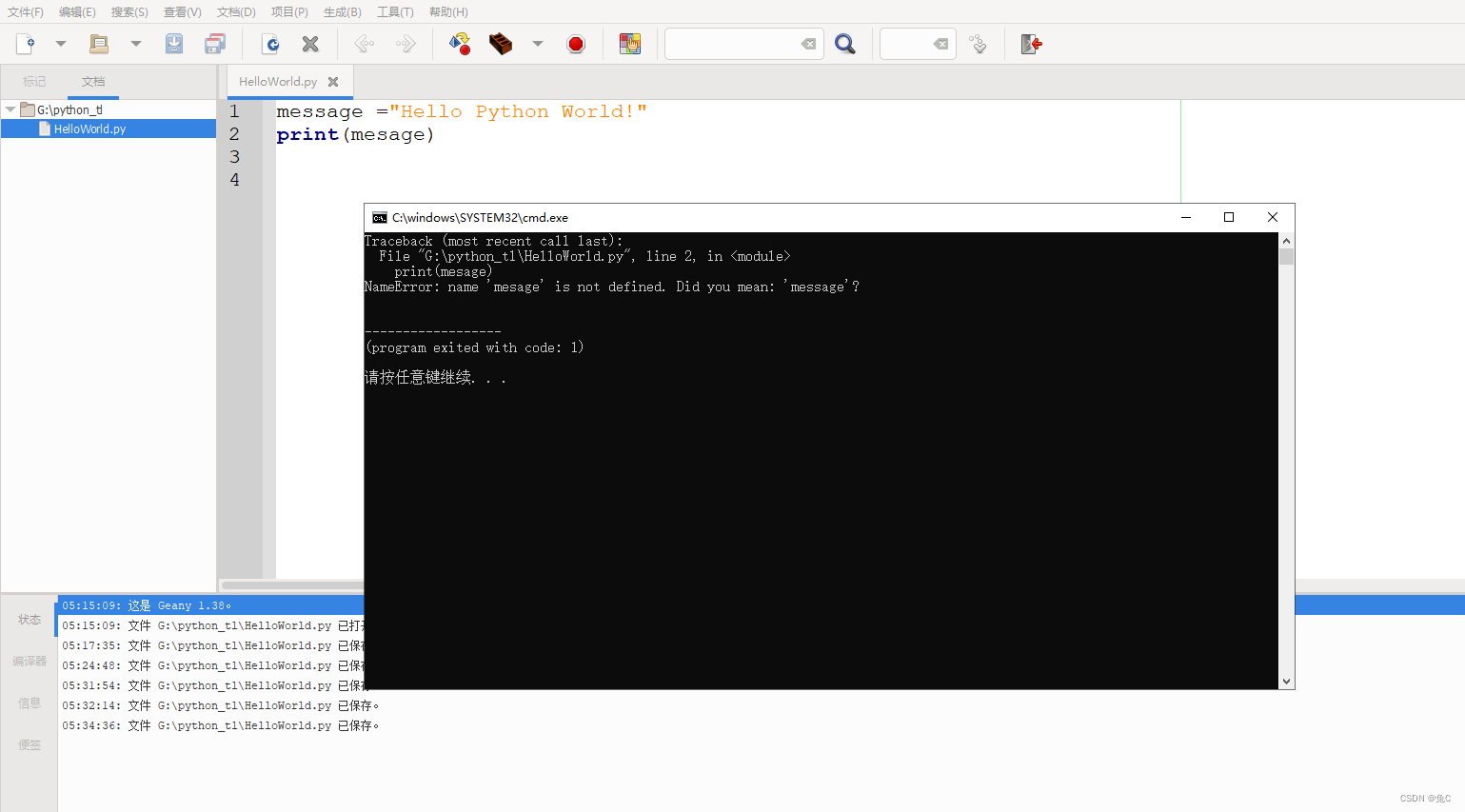Select the HelloWorld.py editor tab
1465x812 pixels.
tap(278, 82)
